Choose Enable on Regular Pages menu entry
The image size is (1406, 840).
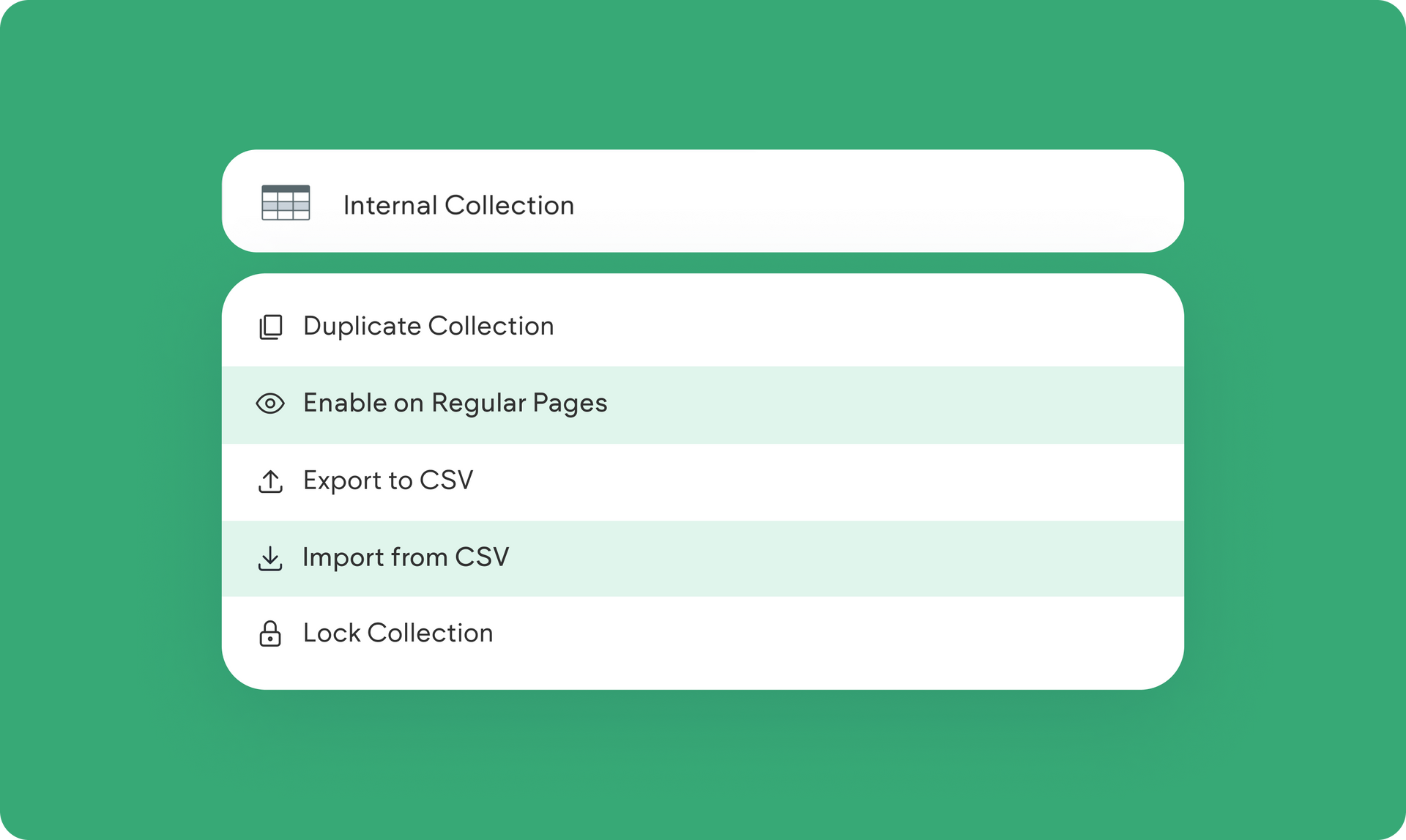(x=455, y=403)
